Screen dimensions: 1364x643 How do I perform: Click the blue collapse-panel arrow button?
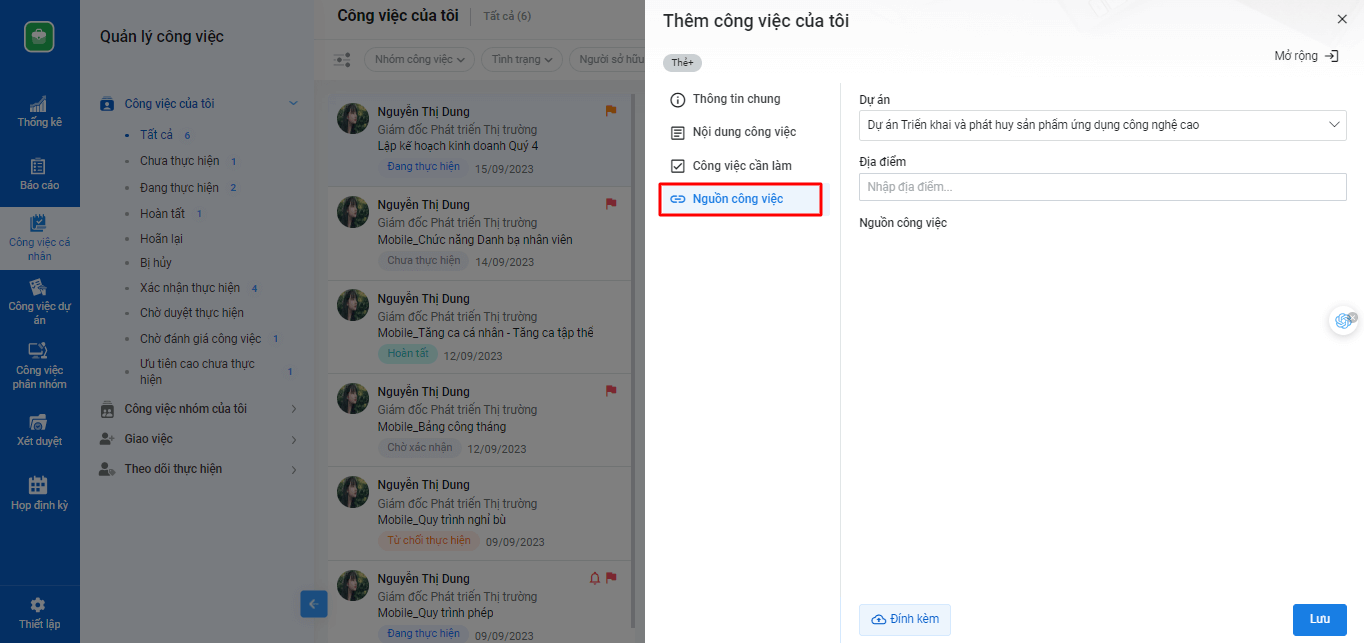pyautogui.click(x=314, y=604)
